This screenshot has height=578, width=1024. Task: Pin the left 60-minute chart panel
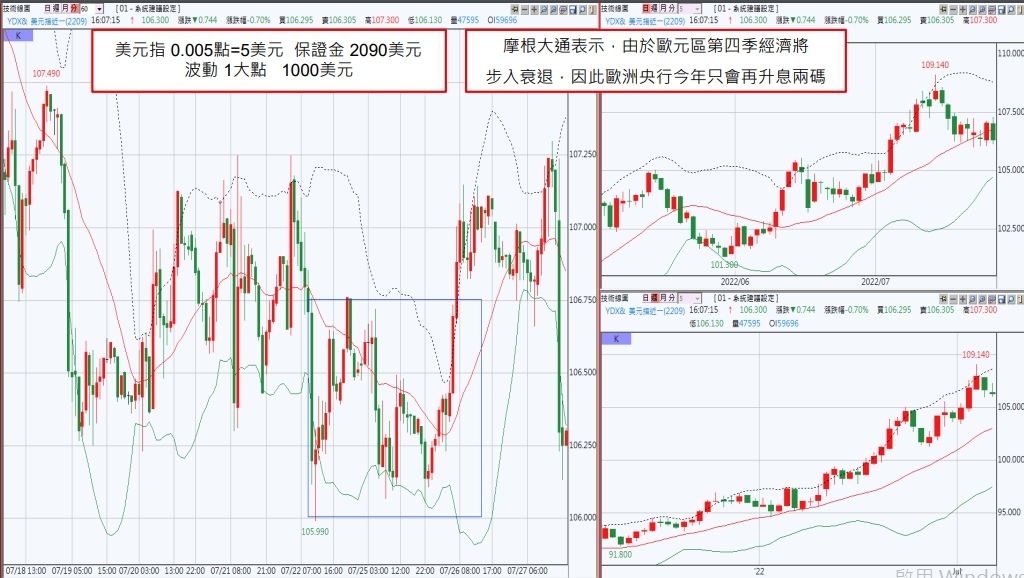point(515,9)
